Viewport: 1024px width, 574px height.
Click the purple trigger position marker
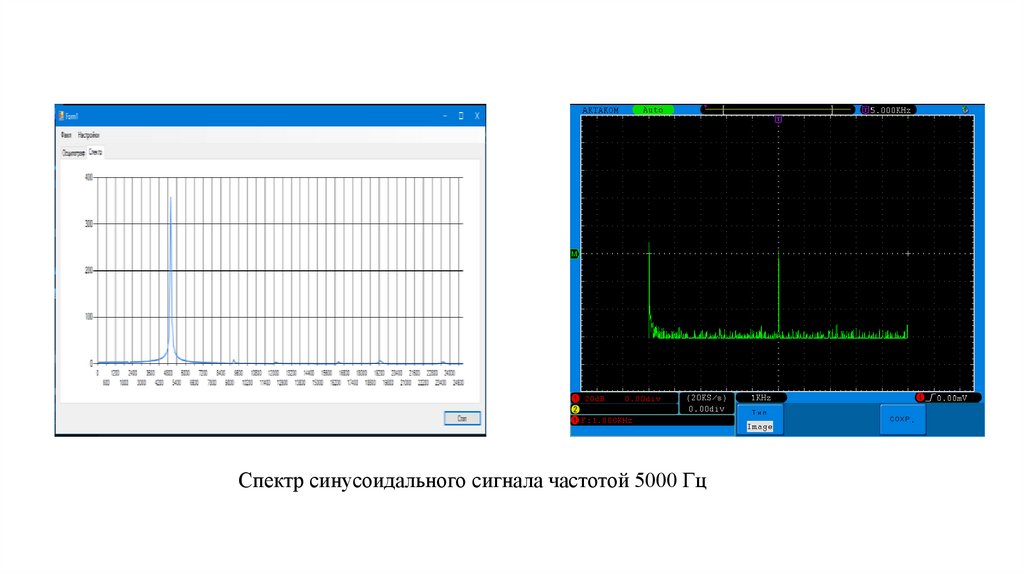point(778,120)
